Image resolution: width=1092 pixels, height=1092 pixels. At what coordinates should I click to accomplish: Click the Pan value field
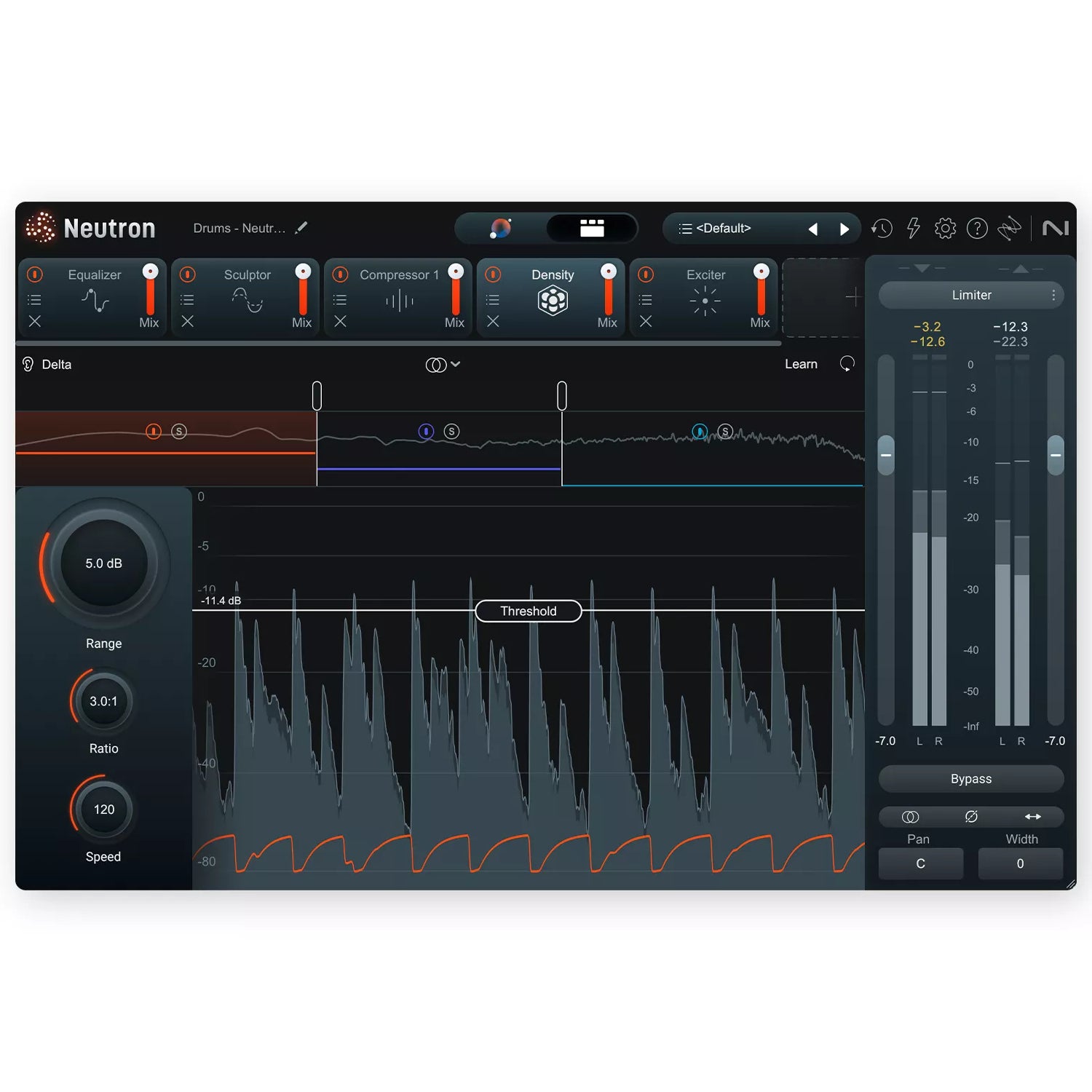(921, 863)
